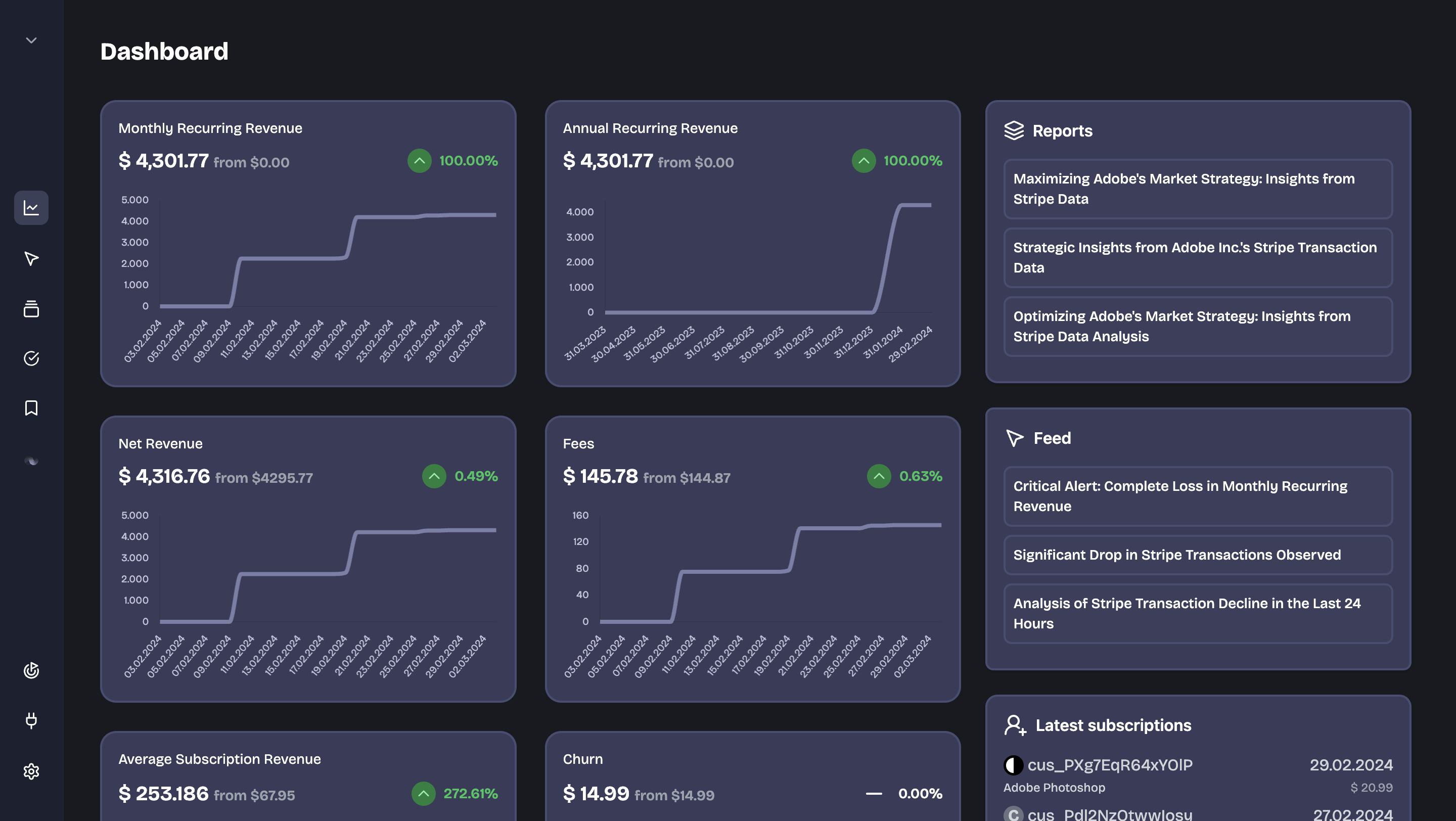Click the Churn card title
The image size is (1456, 821).
coord(583,759)
